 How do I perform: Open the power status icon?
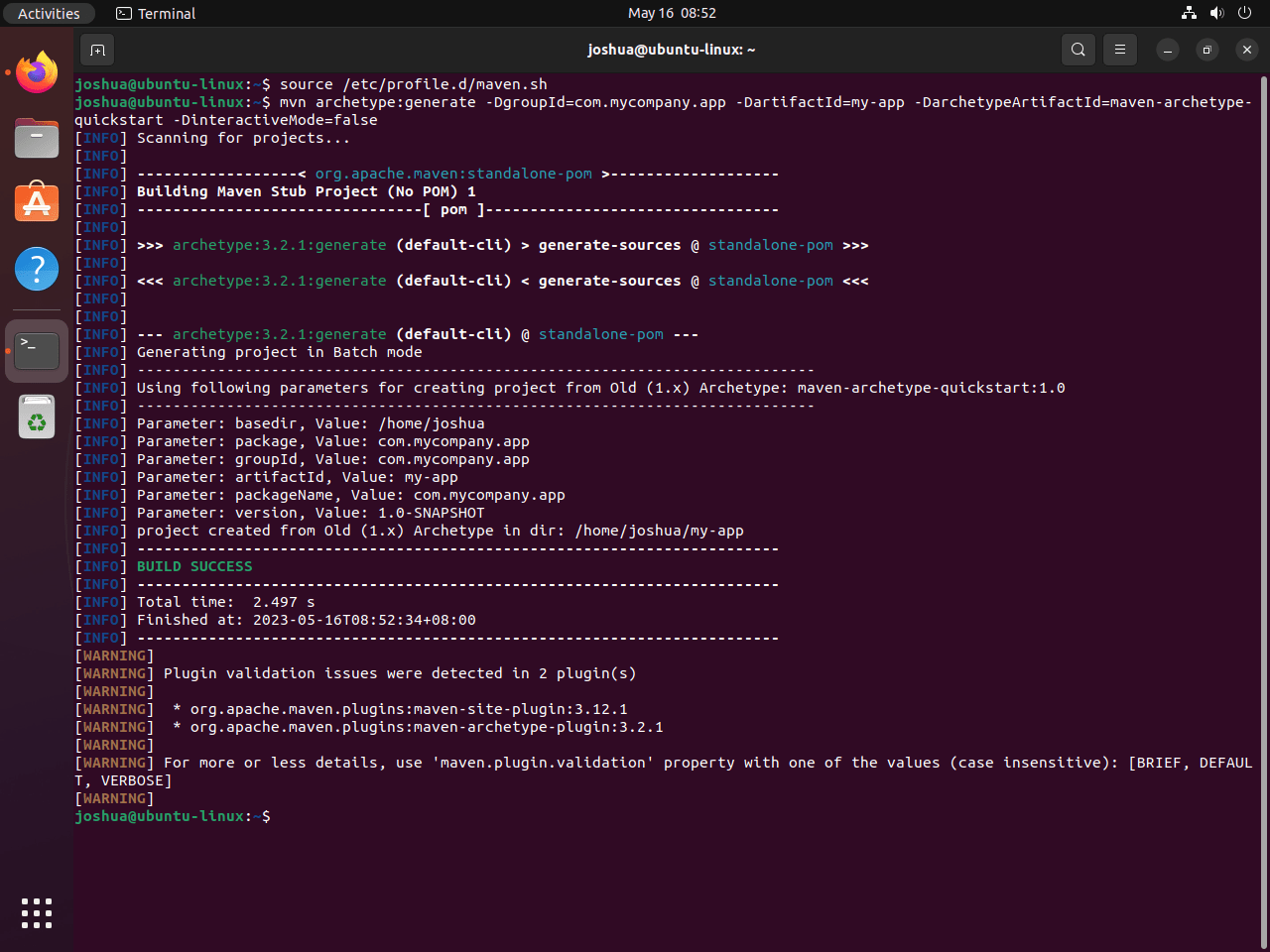(x=1243, y=13)
